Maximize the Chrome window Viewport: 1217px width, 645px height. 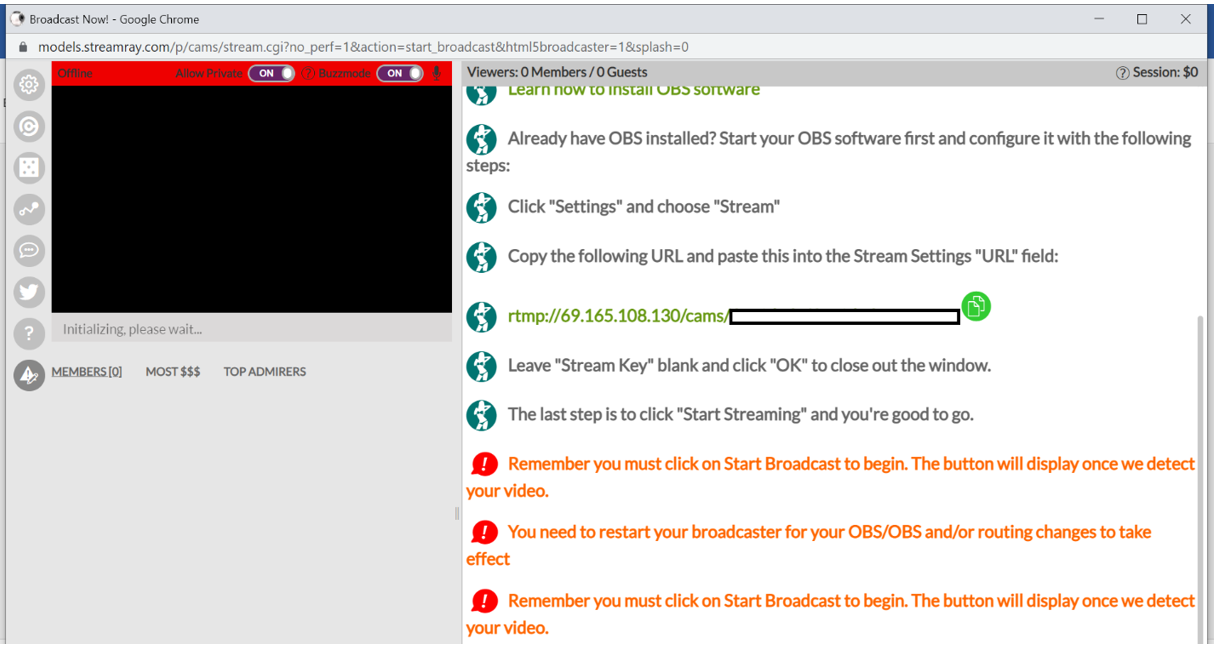click(1142, 19)
